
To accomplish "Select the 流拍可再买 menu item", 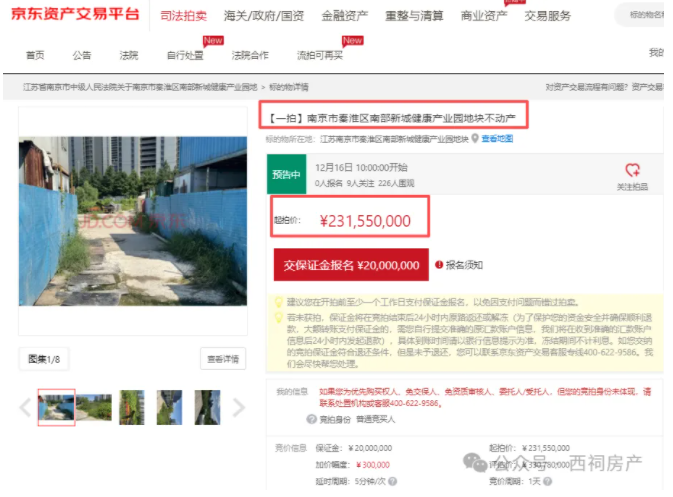I will pos(320,54).
